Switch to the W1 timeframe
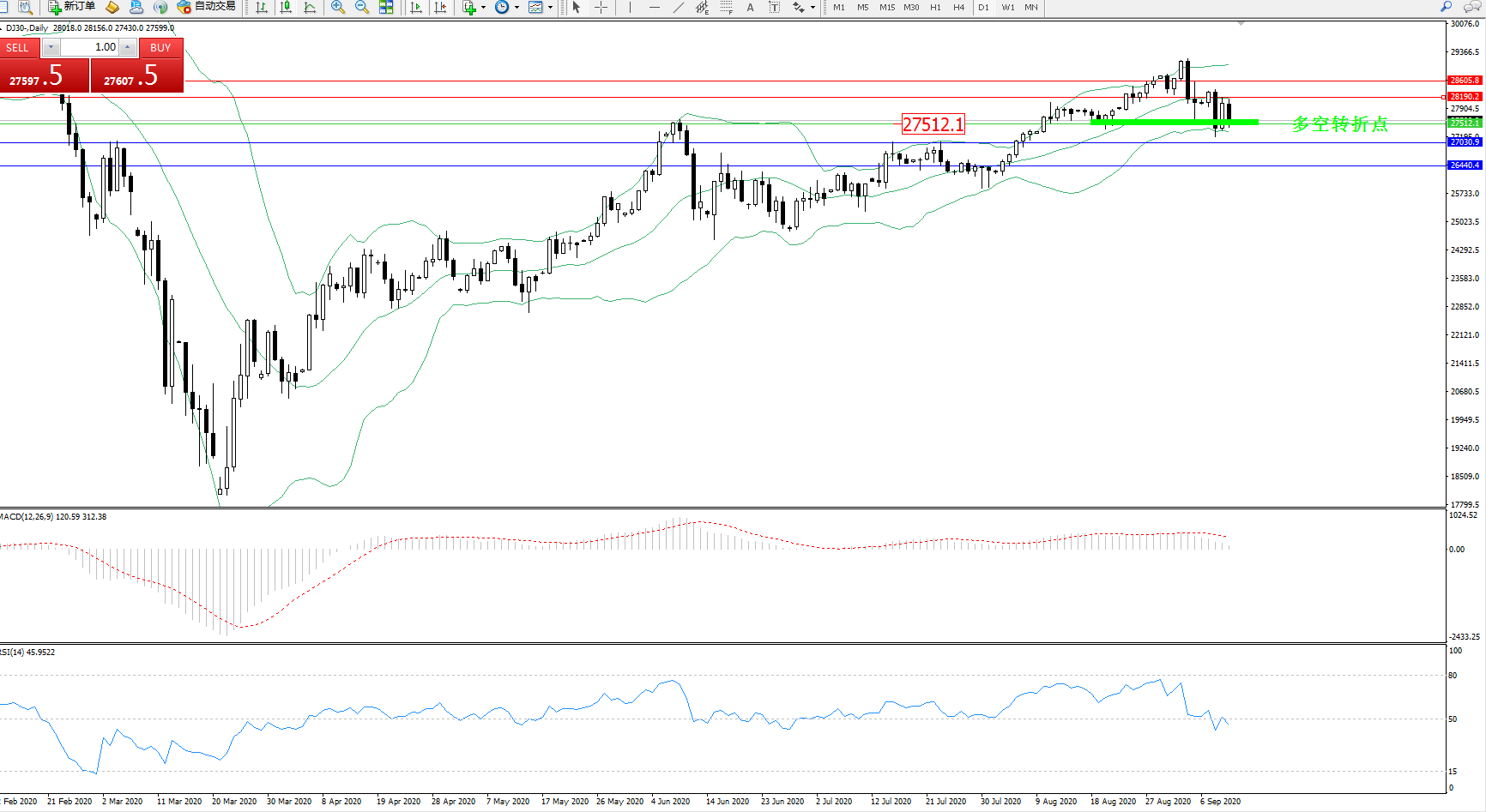1486x812 pixels. [1008, 7]
